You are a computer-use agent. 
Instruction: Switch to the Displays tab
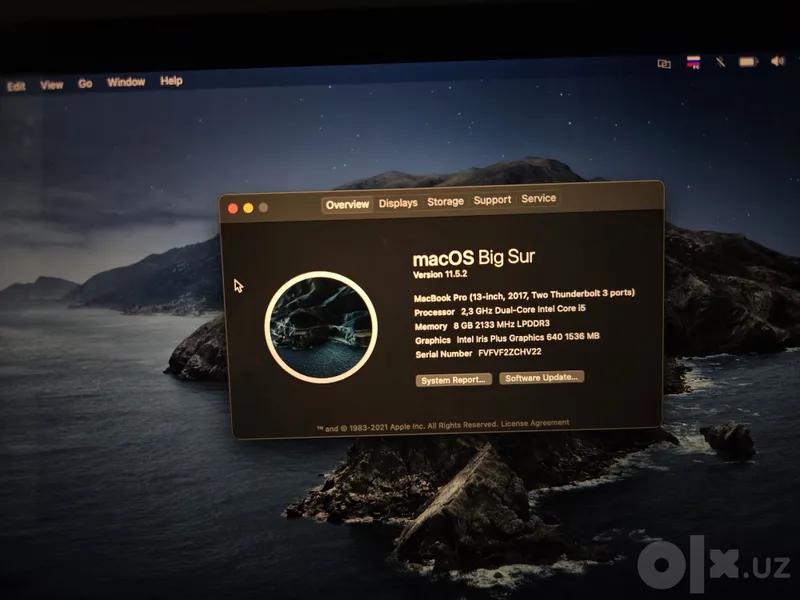[398, 203]
